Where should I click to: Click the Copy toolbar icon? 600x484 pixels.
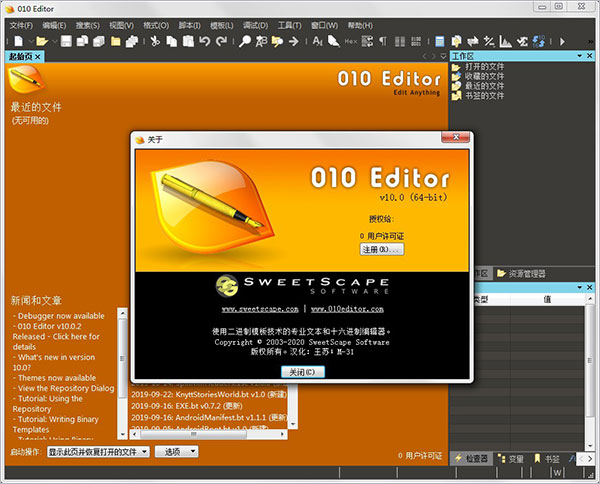point(171,41)
